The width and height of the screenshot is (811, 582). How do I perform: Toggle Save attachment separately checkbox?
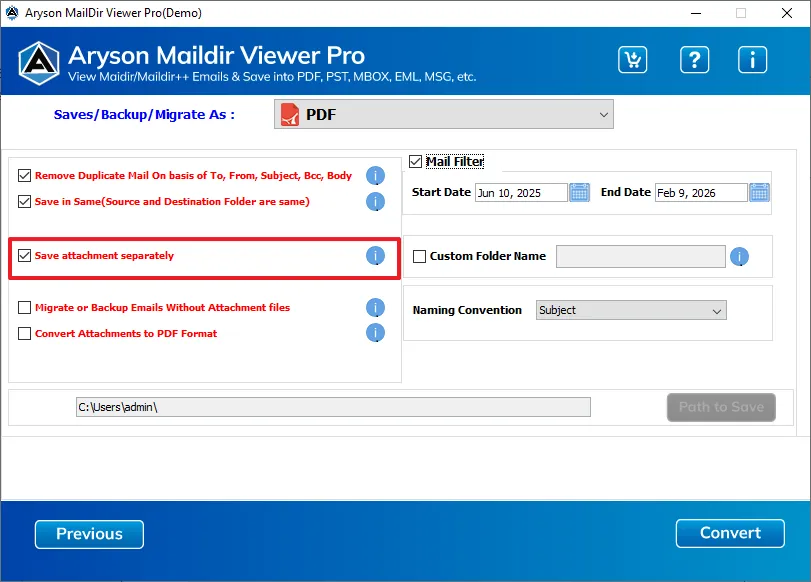click(24, 256)
